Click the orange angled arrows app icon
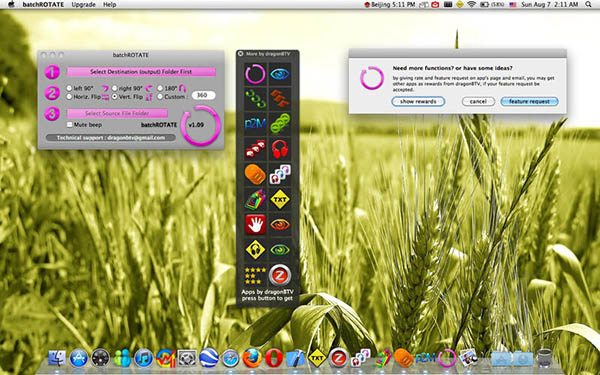This screenshot has width=600, height=375. coord(280,99)
